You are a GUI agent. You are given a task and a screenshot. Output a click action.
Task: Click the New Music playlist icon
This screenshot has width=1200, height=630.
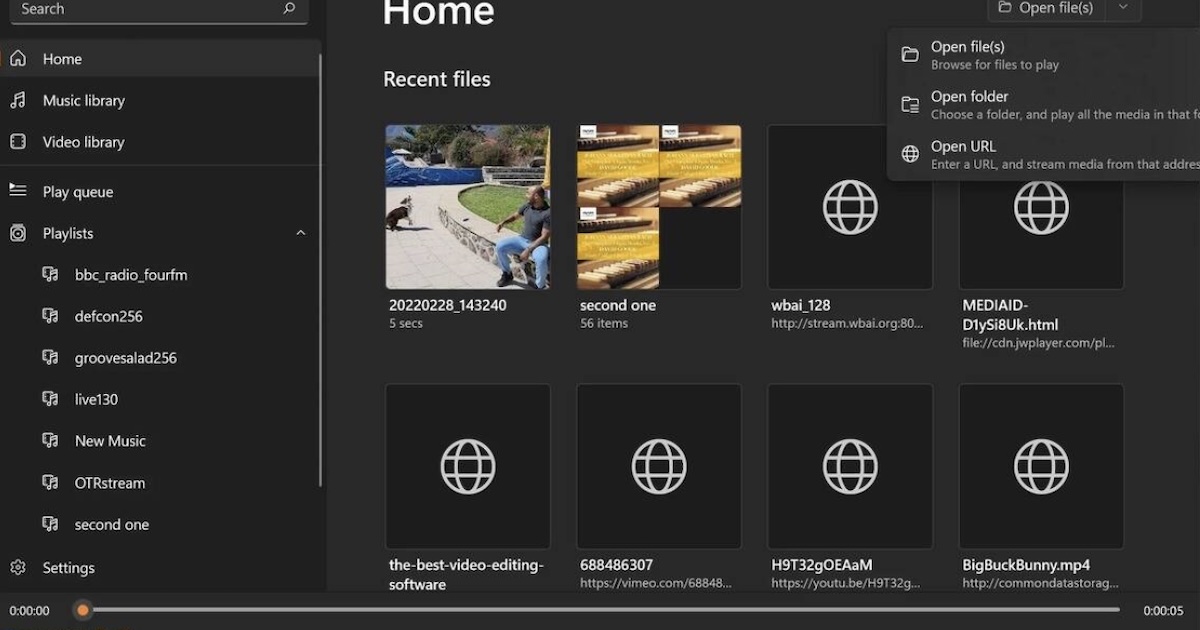pos(50,441)
